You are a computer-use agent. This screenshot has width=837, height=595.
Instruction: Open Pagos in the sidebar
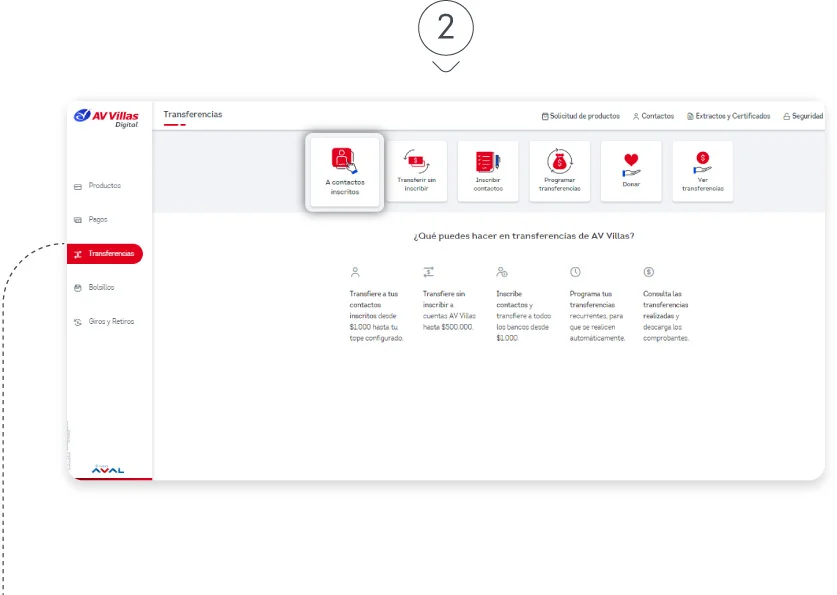click(x=97, y=219)
